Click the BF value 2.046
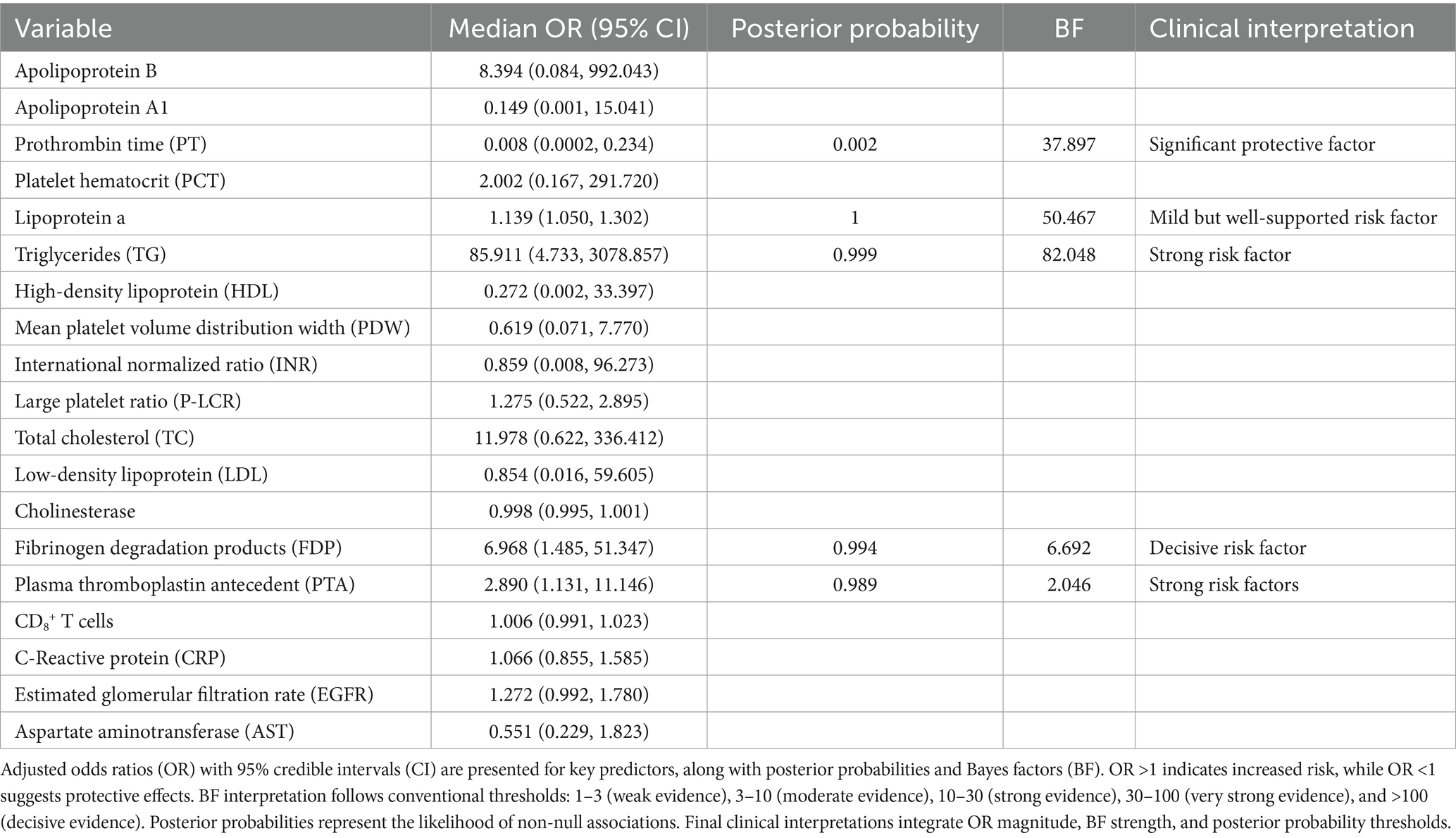 click(x=1069, y=584)
